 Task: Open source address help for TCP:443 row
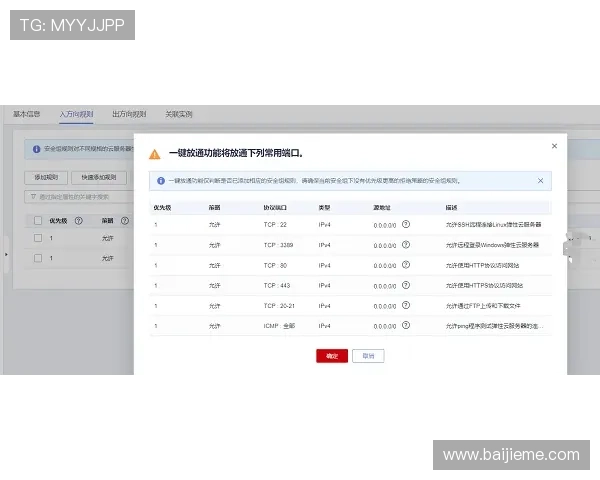406,285
